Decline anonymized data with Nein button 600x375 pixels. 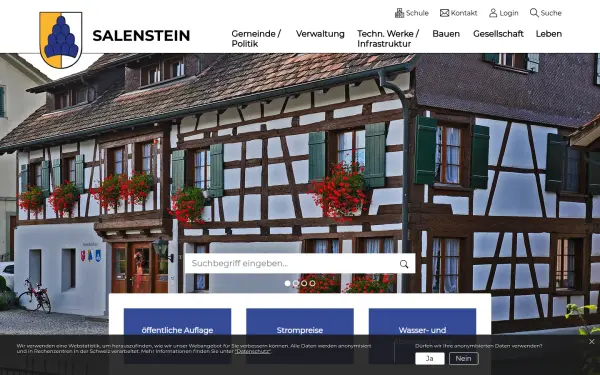click(x=463, y=359)
